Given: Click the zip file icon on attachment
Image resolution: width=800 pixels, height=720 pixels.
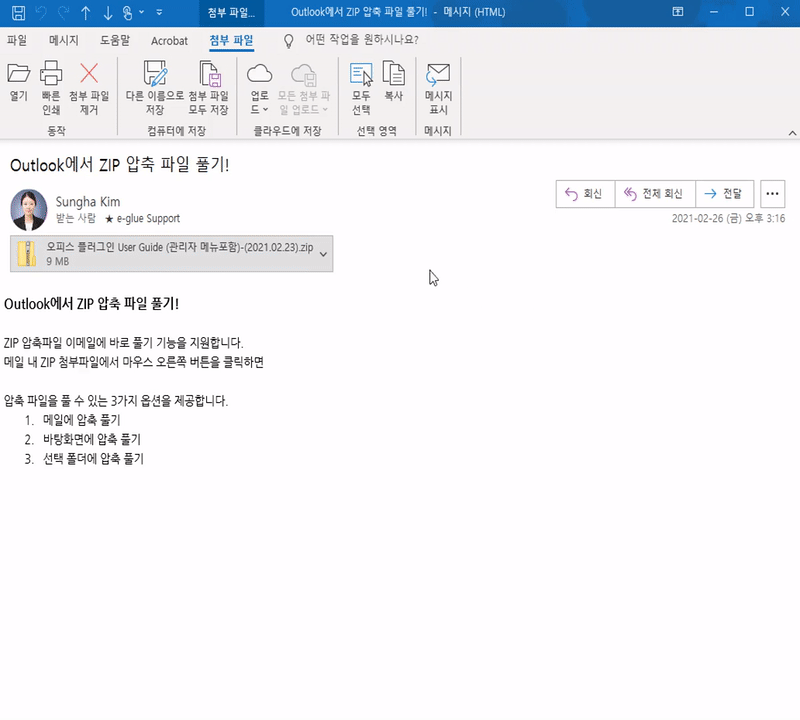Looking at the screenshot, I should (x=27, y=254).
